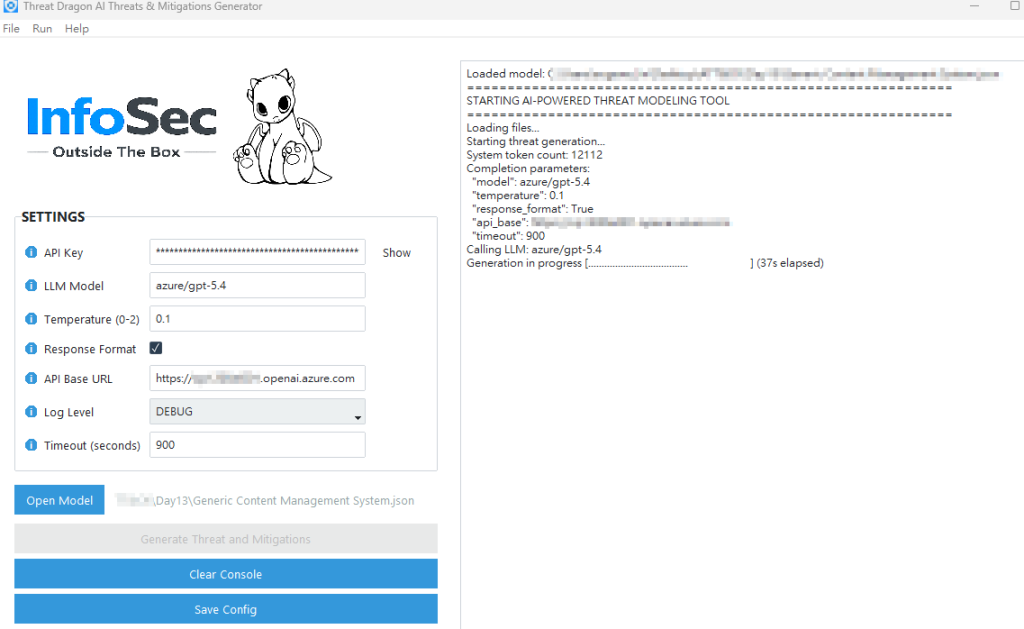Image resolution: width=1024 pixels, height=629 pixels.
Task: Click 'System token count: 12112' console line
Action: point(534,155)
